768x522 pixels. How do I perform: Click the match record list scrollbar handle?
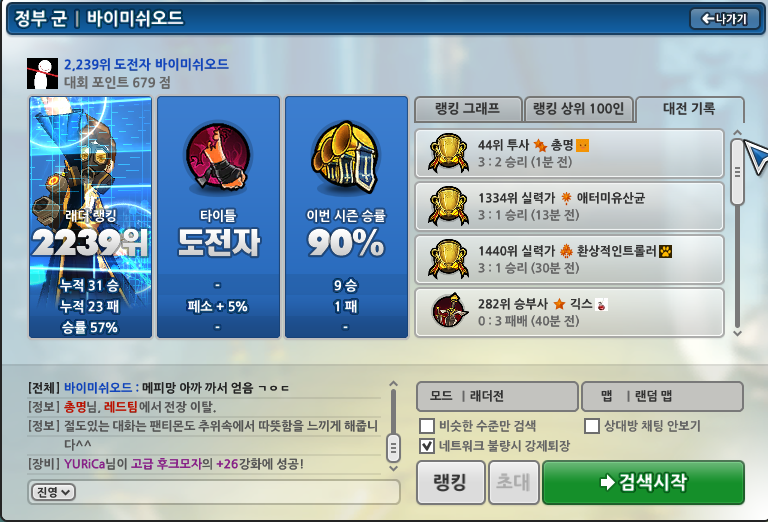(x=737, y=172)
